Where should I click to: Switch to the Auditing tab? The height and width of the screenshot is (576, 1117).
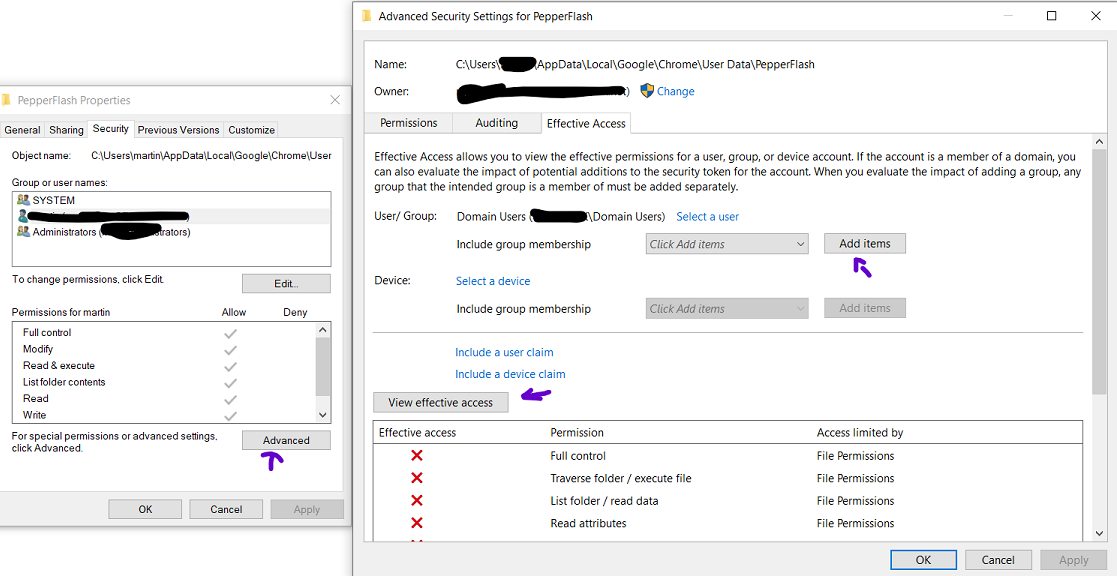[497, 123]
